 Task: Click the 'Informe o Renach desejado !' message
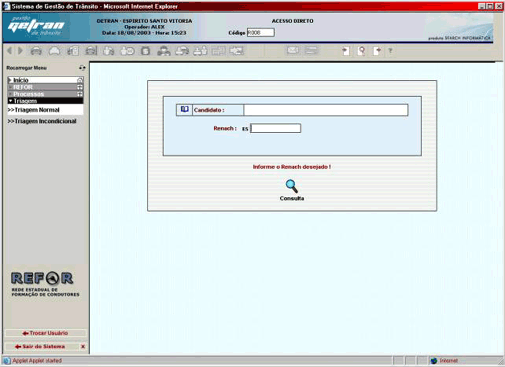(292, 167)
